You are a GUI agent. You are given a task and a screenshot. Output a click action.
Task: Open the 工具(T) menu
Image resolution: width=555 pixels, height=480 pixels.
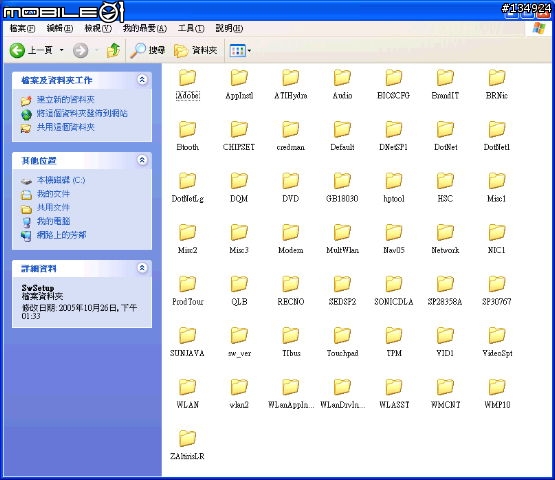(x=191, y=28)
